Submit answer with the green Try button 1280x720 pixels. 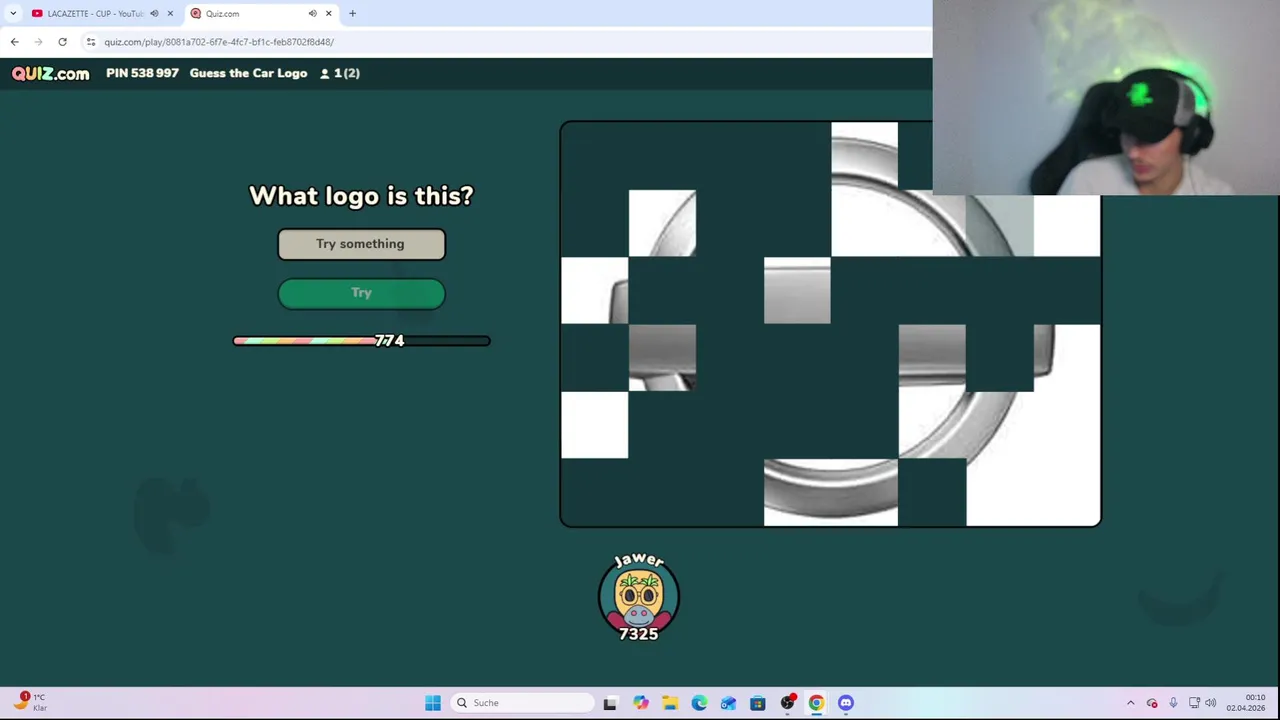coord(361,293)
